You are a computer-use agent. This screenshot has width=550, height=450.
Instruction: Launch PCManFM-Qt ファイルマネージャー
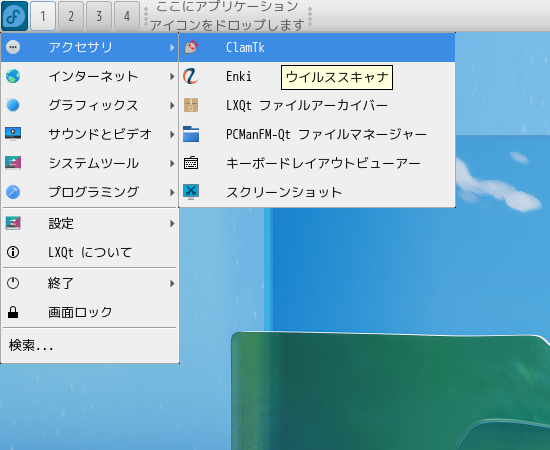[317, 134]
